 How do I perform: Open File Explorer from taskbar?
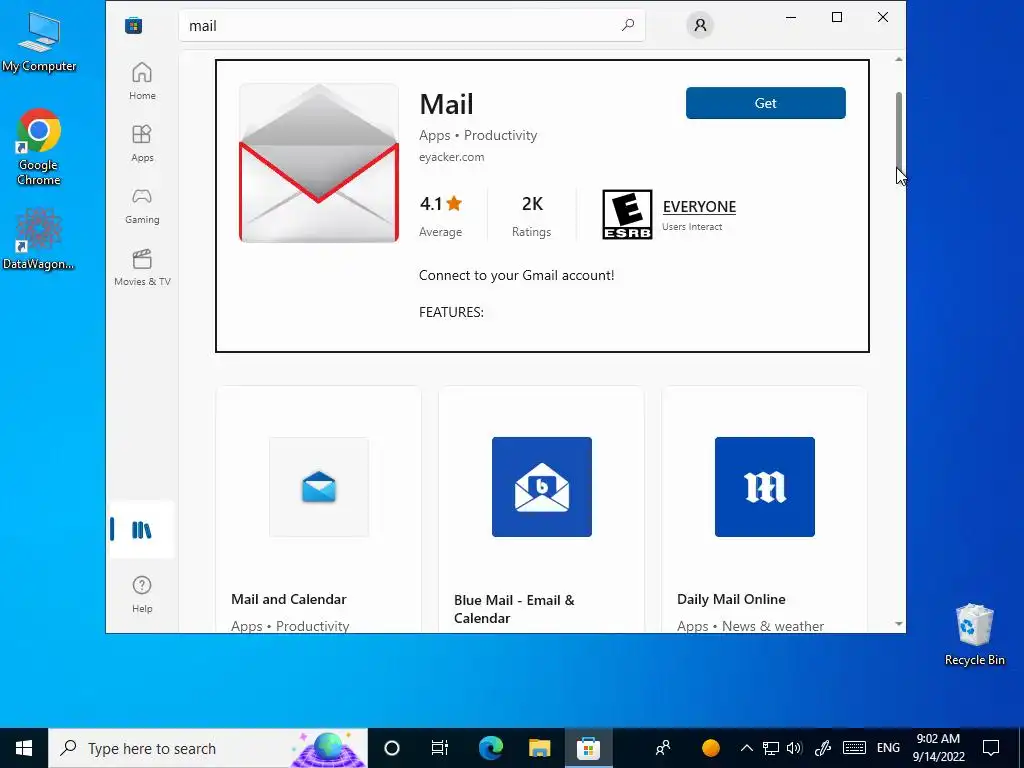[x=539, y=748]
